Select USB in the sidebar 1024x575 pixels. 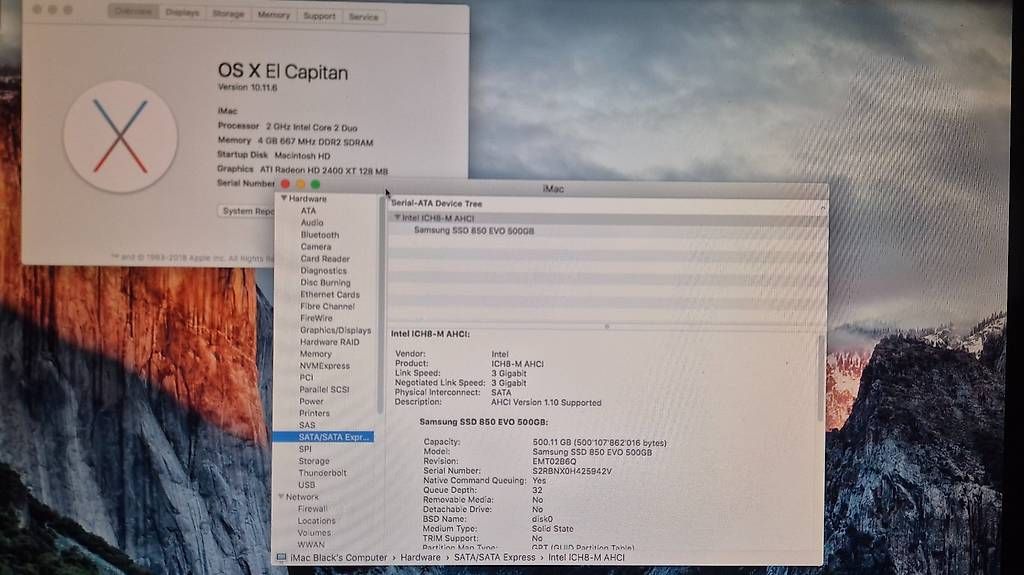point(307,485)
